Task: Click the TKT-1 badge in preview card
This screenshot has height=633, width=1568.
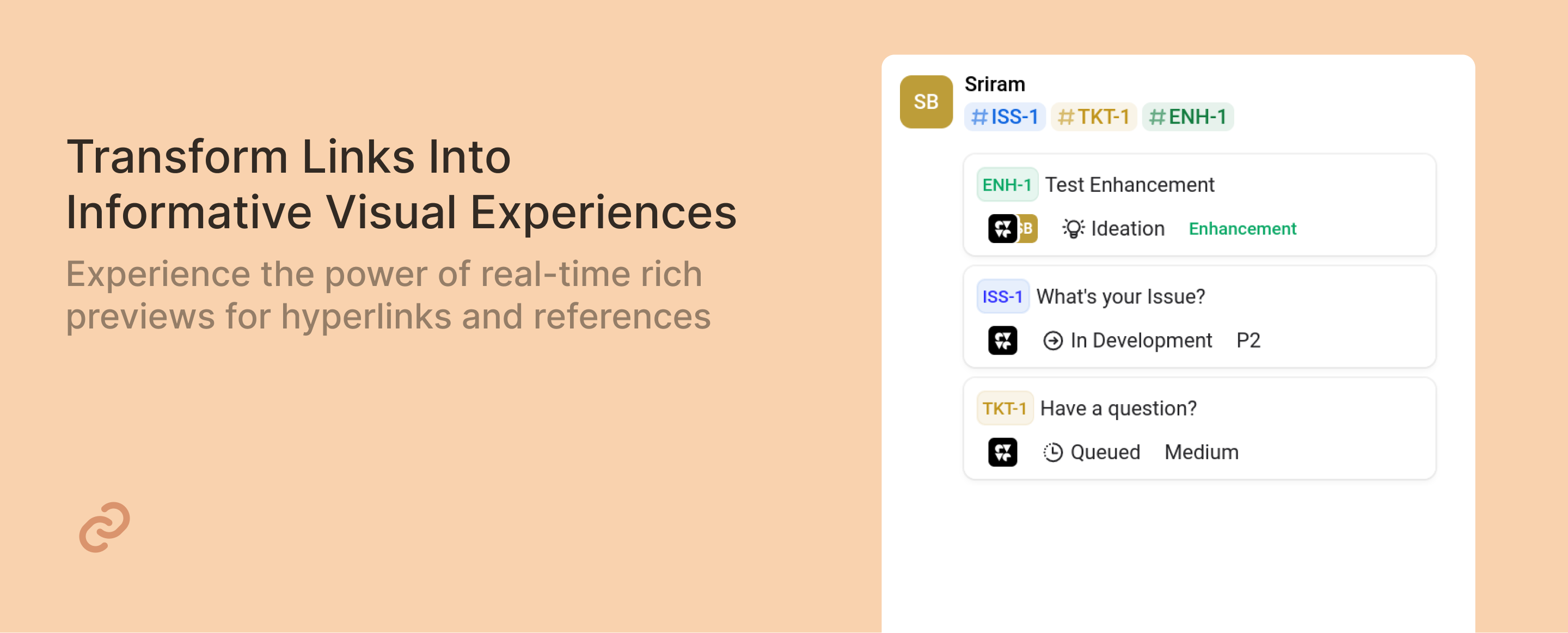Action: pos(1004,408)
